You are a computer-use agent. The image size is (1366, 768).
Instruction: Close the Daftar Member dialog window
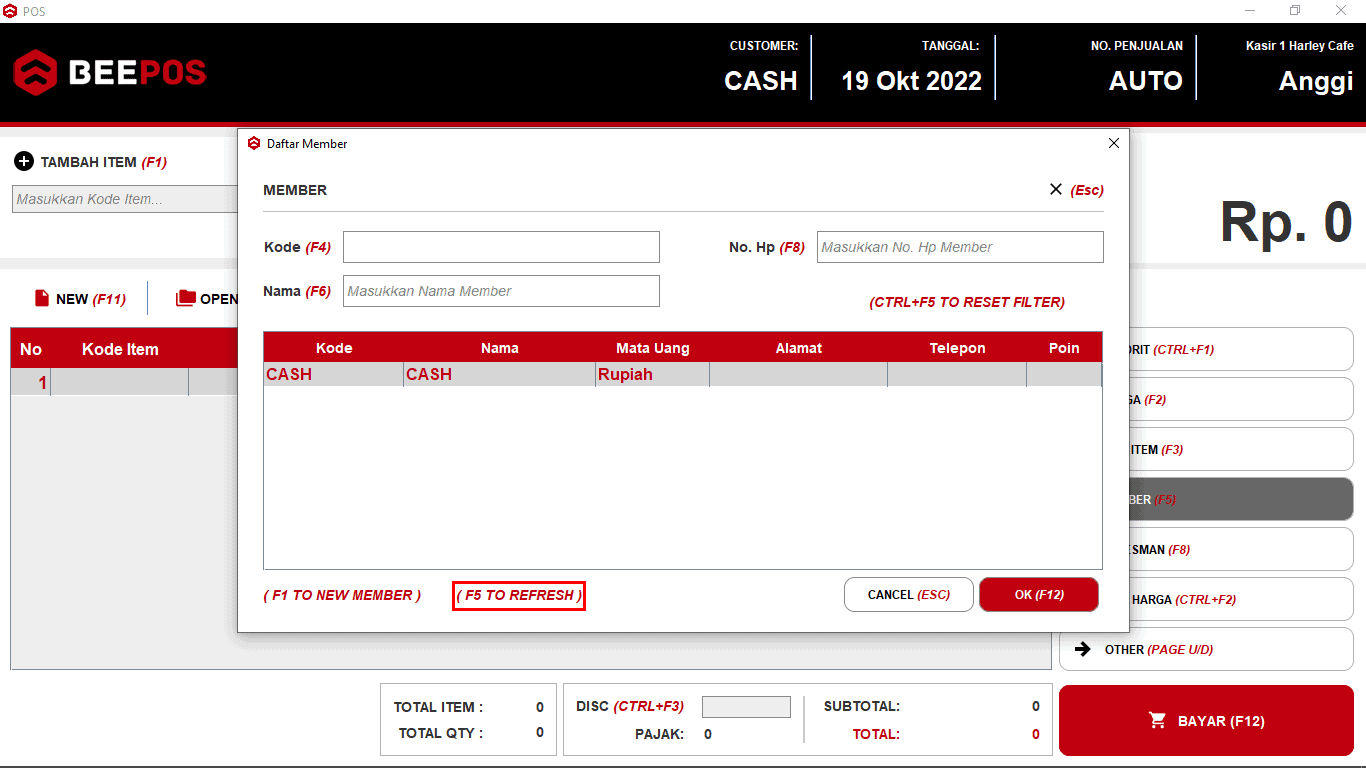pyautogui.click(x=1114, y=143)
